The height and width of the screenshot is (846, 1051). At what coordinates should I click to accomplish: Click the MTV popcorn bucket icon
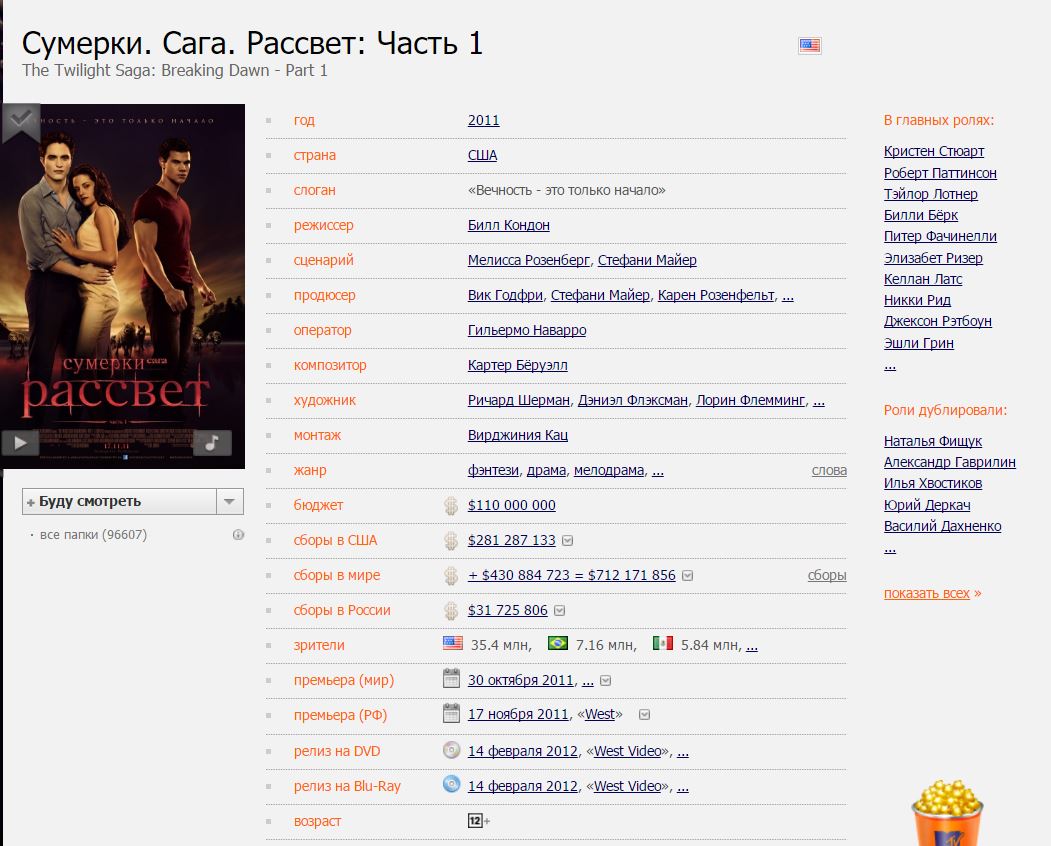click(947, 812)
